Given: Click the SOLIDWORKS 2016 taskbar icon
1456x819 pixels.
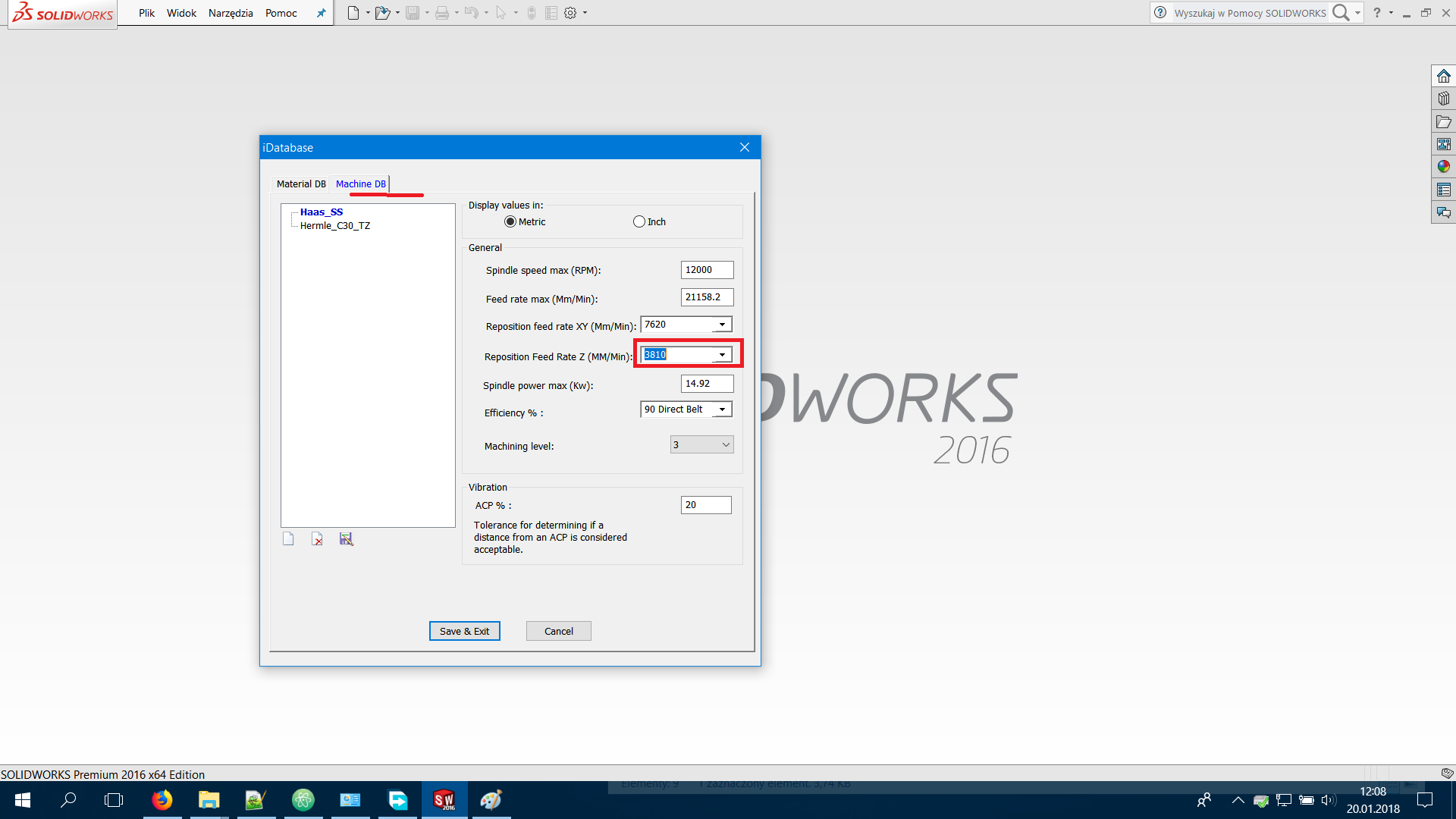Looking at the screenshot, I should coord(444,800).
